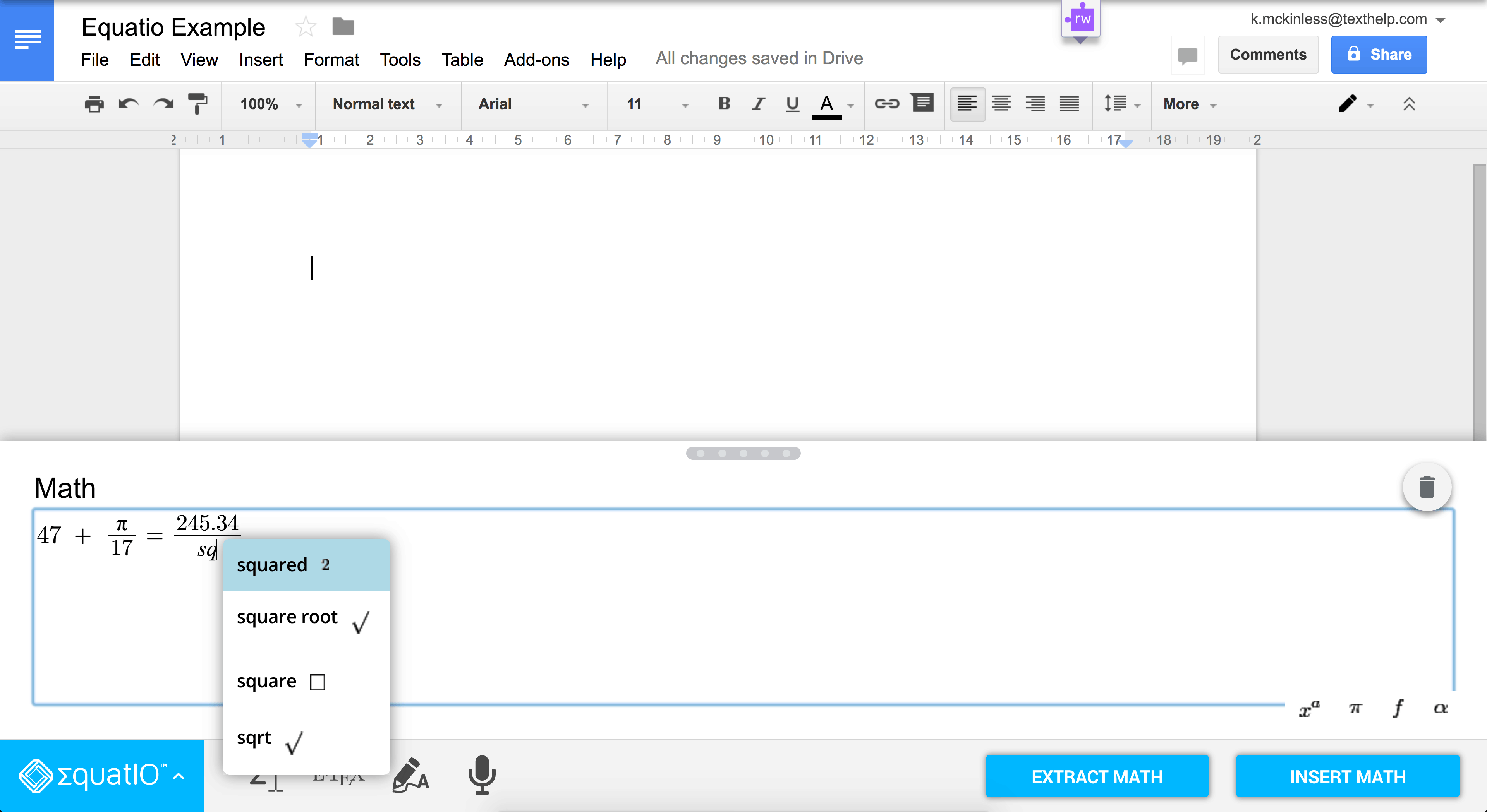Open the Normal text style dropdown
Image resolution: width=1487 pixels, height=812 pixels.
click(387, 104)
